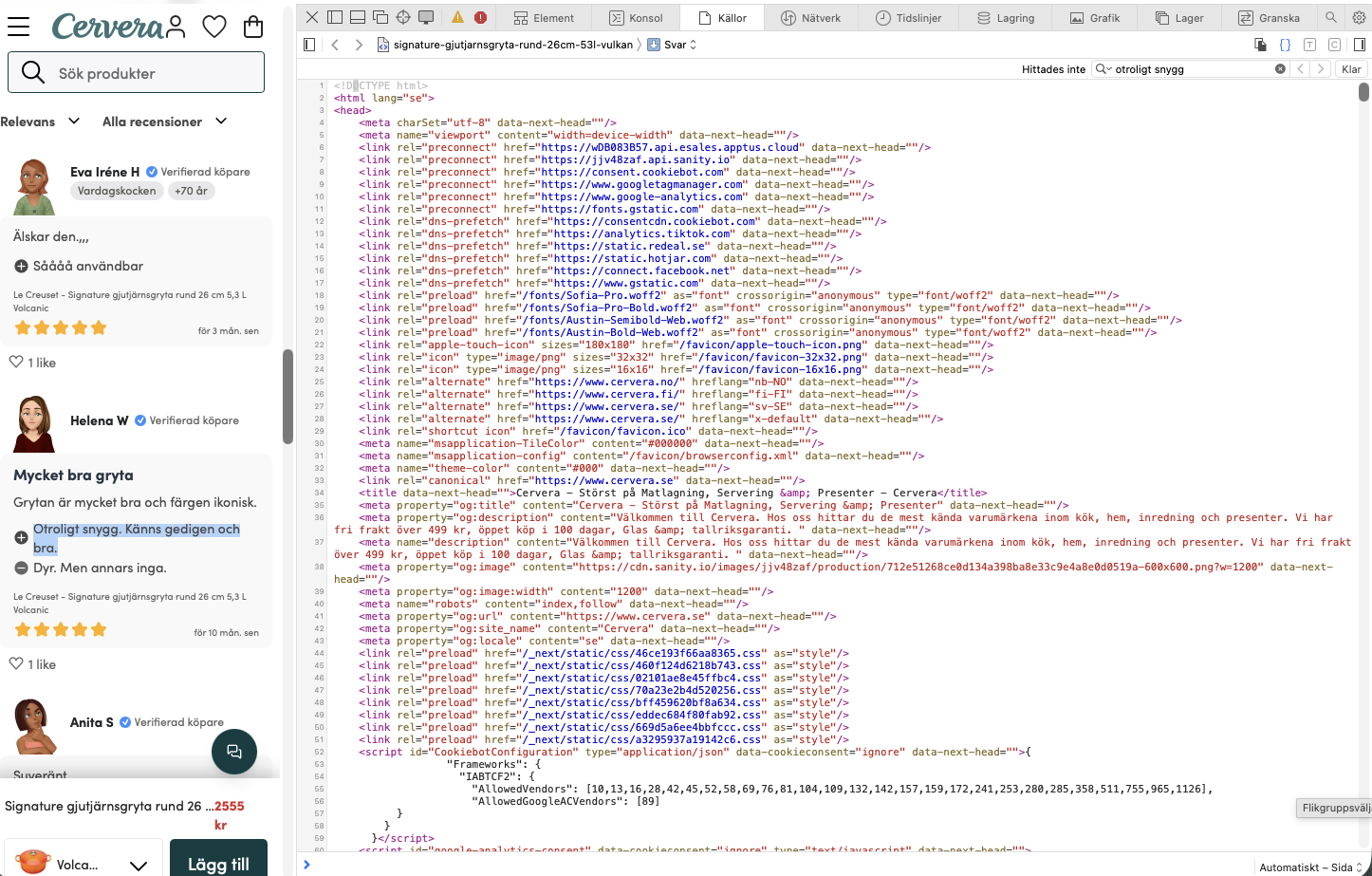Select the Källor tab
The width and height of the screenshot is (1372, 876).
pyautogui.click(x=721, y=17)
